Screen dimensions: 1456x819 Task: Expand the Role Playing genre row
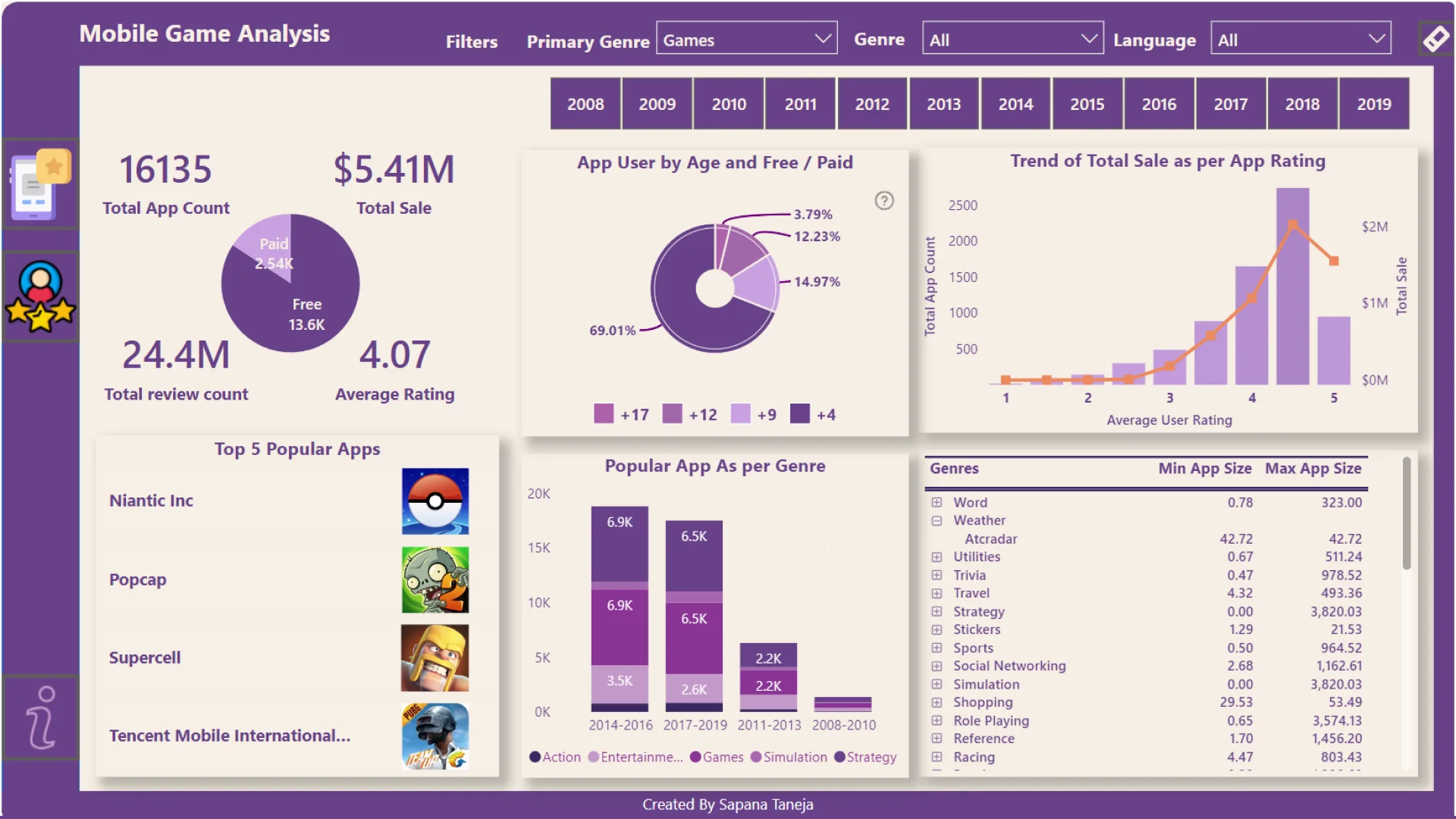pos(937,721)
